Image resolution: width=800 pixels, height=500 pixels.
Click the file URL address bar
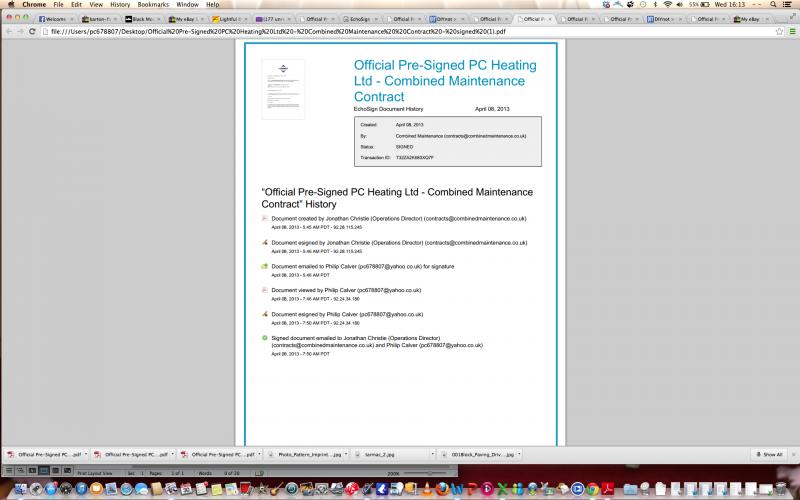(x=400, y=31)
